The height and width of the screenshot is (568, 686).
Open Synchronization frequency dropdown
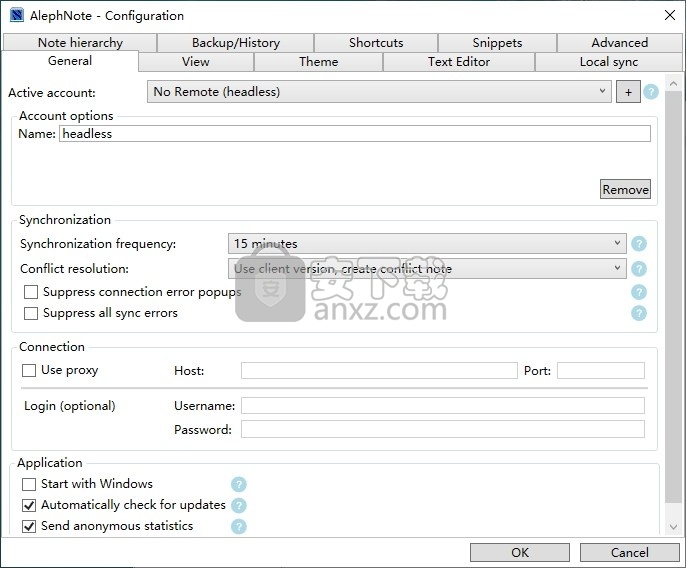427,244
